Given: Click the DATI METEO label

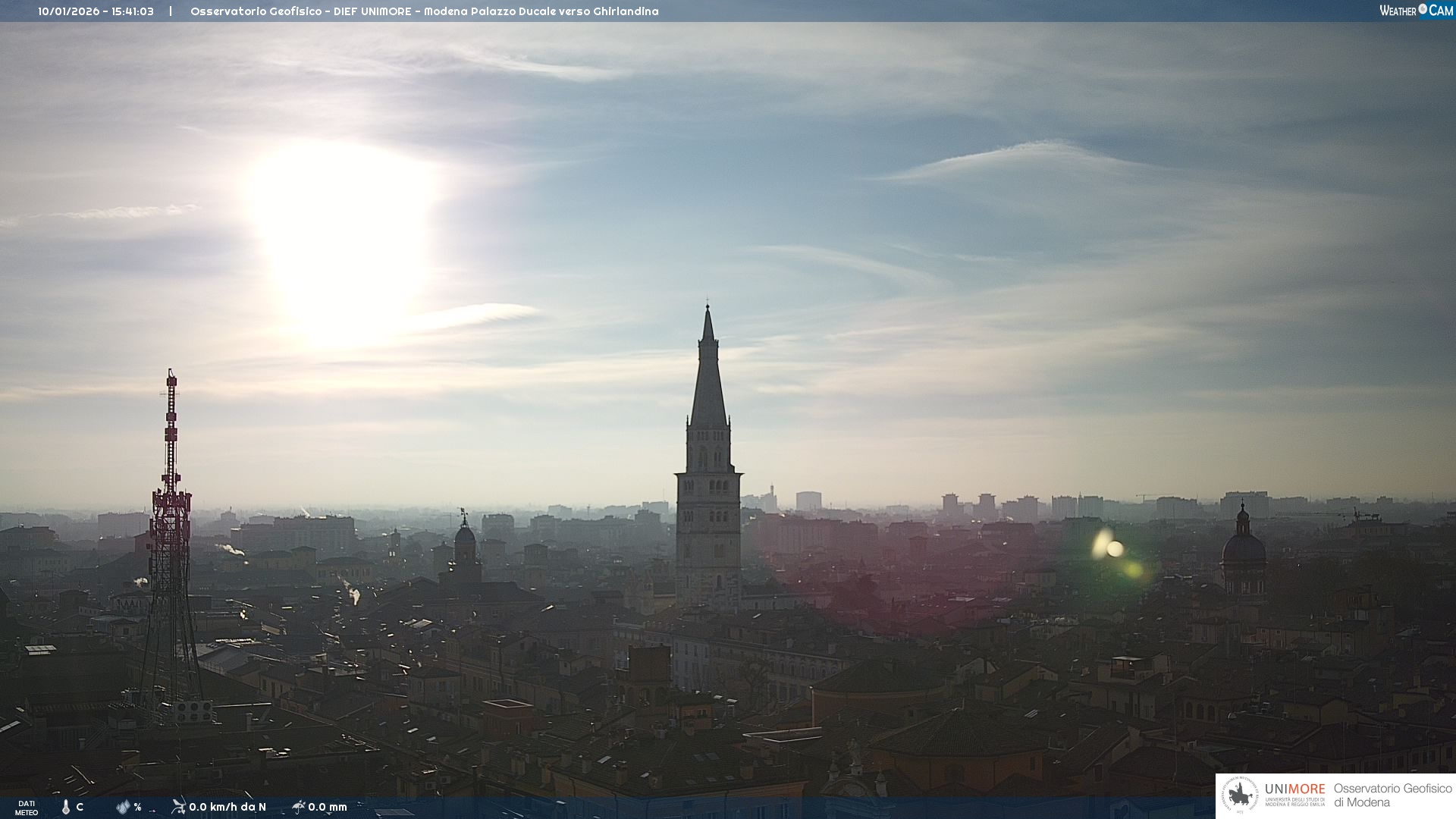Looking at the screenshot, I should click(x=27, y=808).
